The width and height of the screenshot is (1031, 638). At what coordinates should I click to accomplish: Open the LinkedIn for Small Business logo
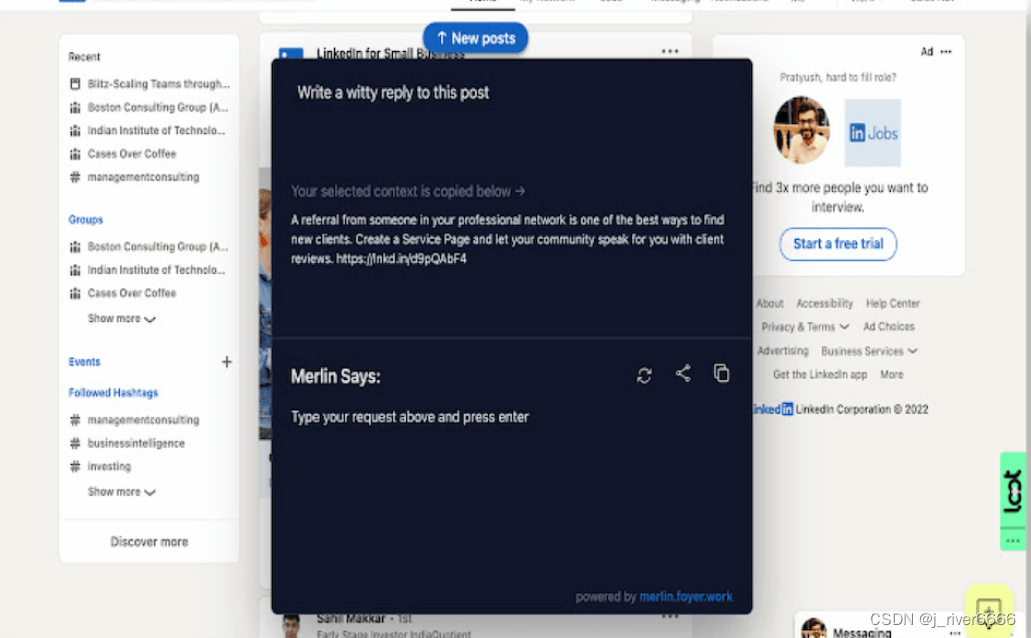coord(291,53)
